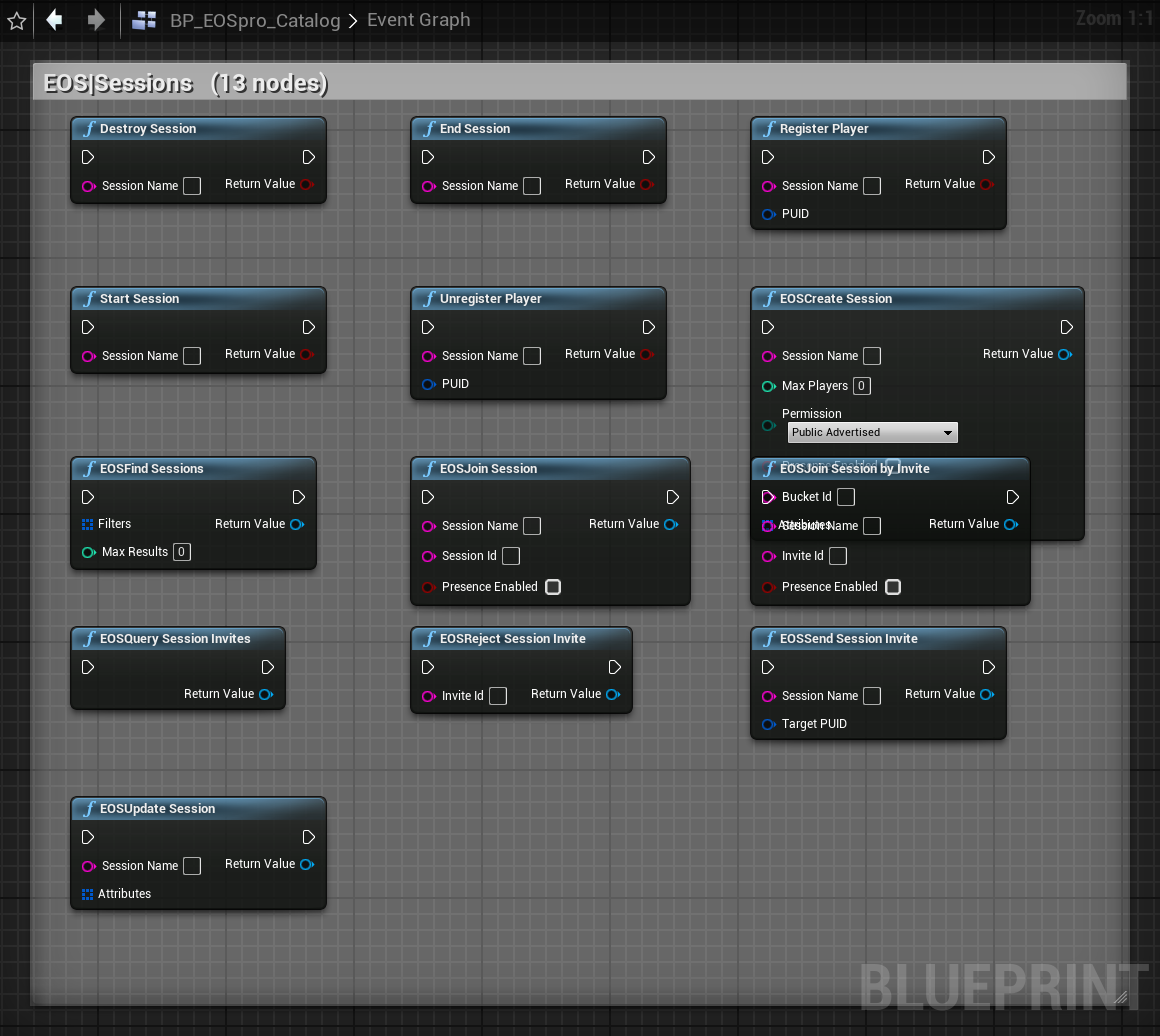Click EOSCreate Session Max Players pin
The width and height of the screenshot is (1160, 1036).
click(769, 386)
